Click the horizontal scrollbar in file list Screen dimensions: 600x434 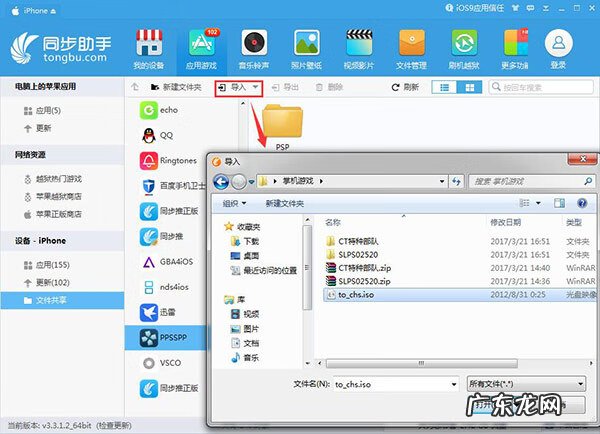(421, 363)
